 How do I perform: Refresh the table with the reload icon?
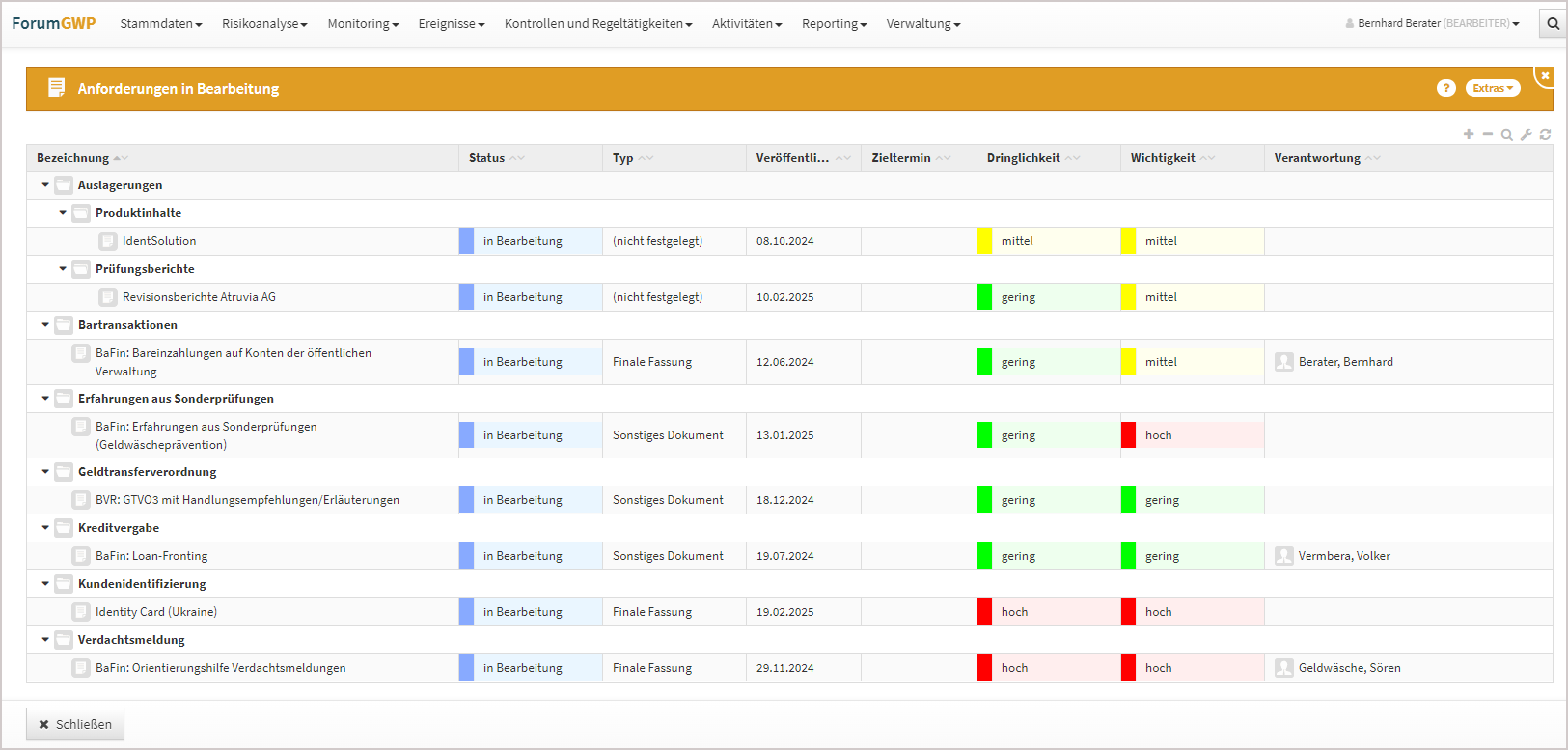click(1545, 135)
